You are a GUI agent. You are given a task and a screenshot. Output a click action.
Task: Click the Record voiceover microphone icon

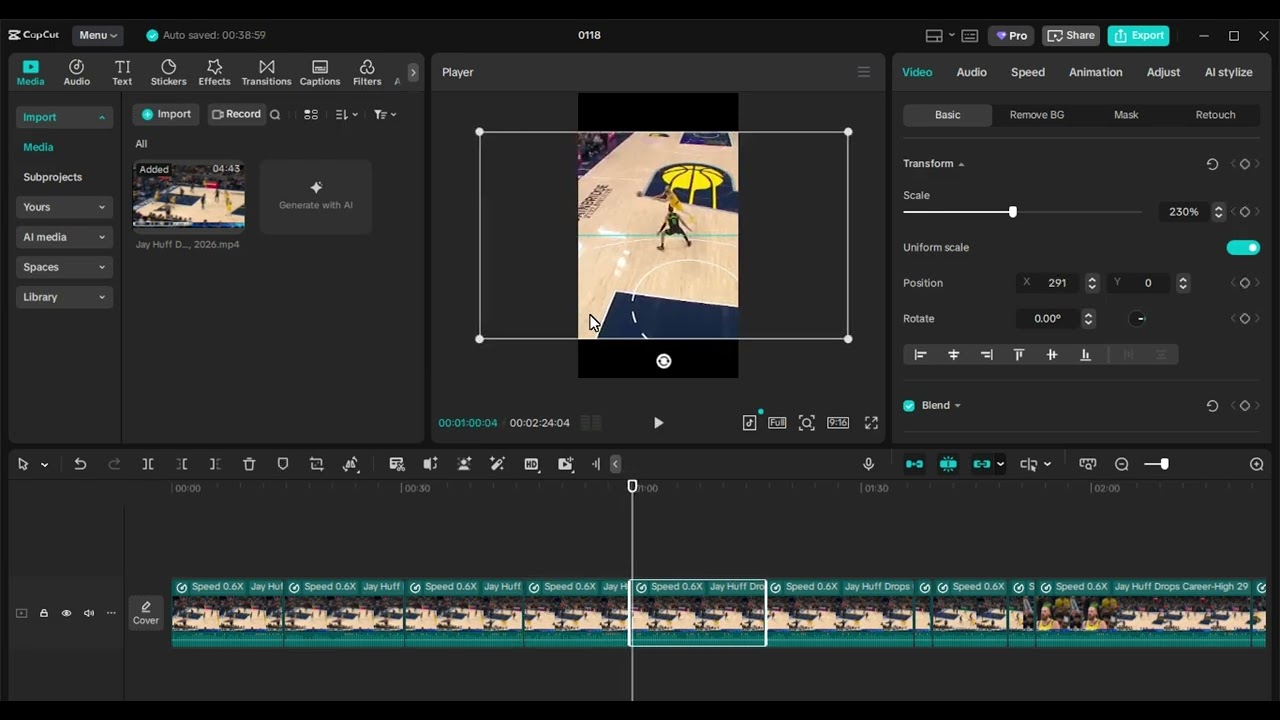pyautogui.click(x=868, y=464)
